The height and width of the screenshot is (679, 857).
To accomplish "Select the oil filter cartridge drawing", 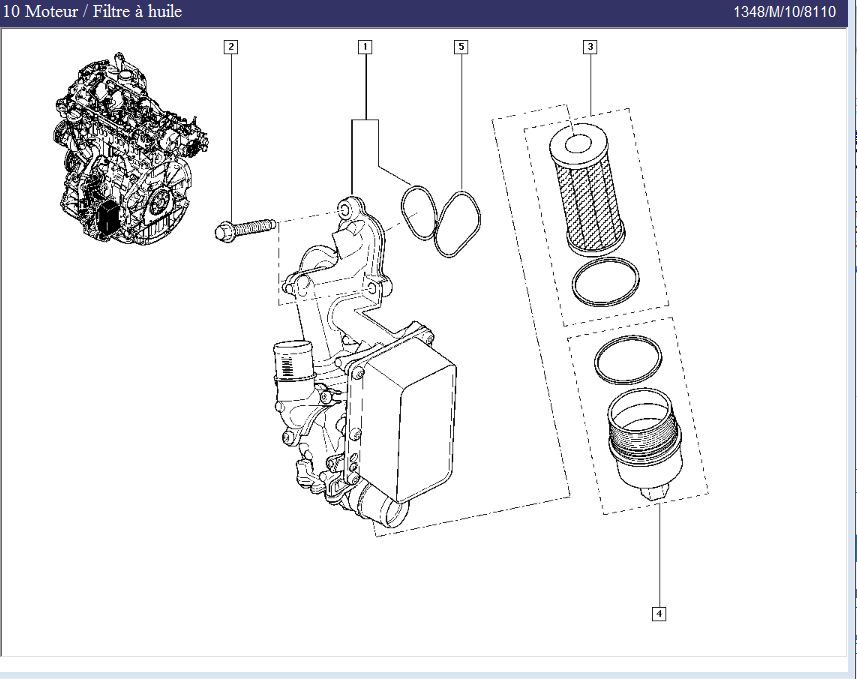I will click(x=586, y=189).
